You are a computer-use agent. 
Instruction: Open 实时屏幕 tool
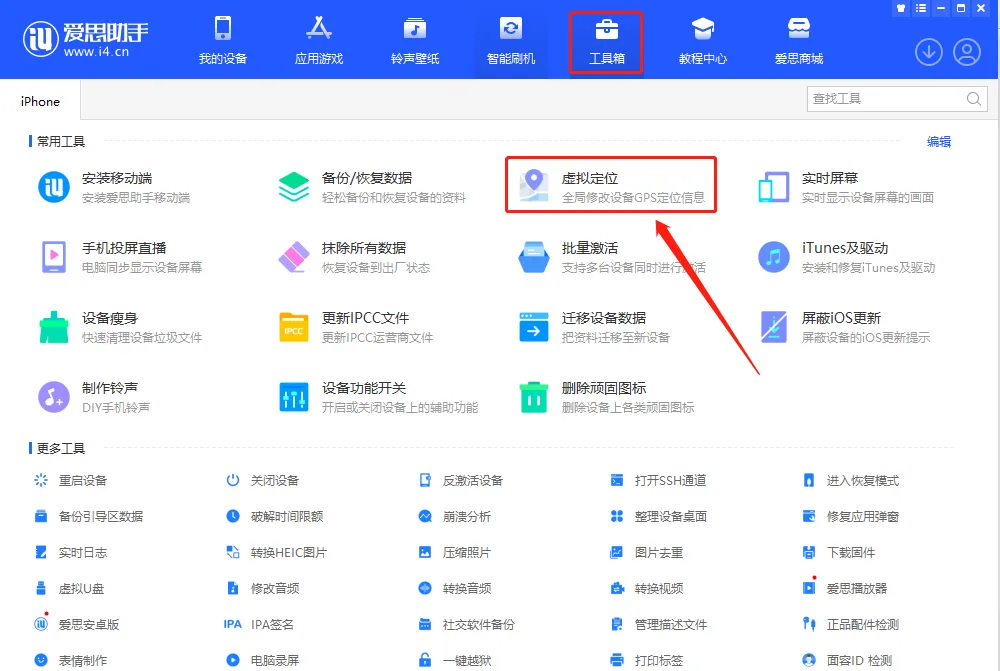point(846,188)
